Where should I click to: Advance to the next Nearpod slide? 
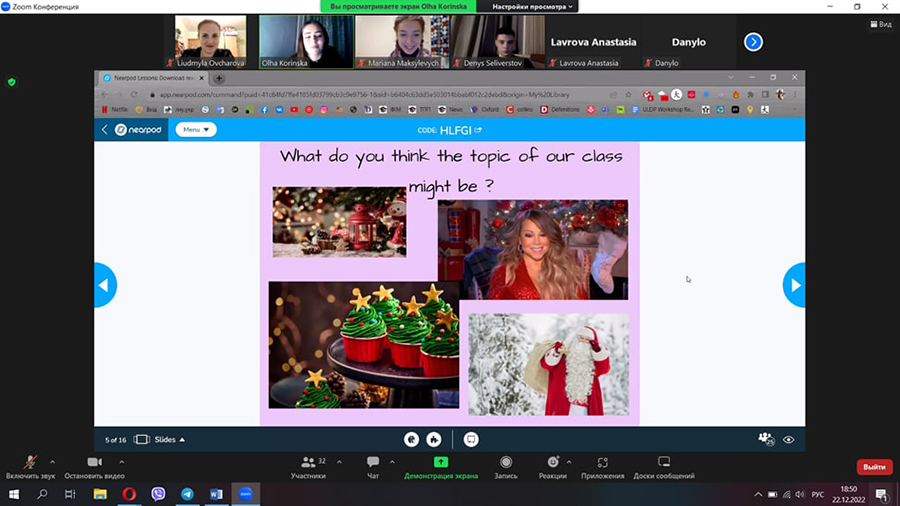pos(794,285)
